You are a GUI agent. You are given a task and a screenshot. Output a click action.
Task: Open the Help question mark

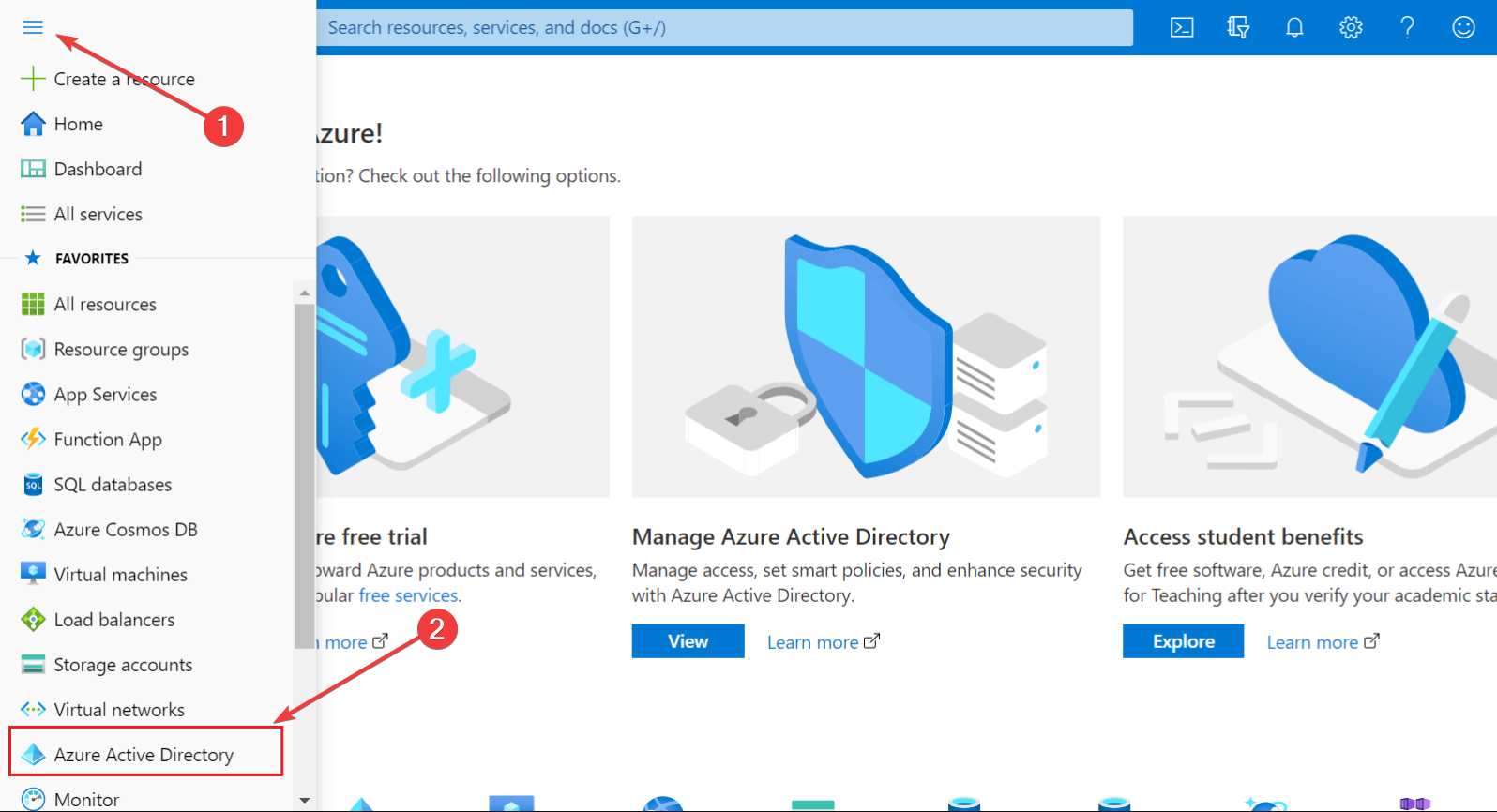pos(1407,27)
